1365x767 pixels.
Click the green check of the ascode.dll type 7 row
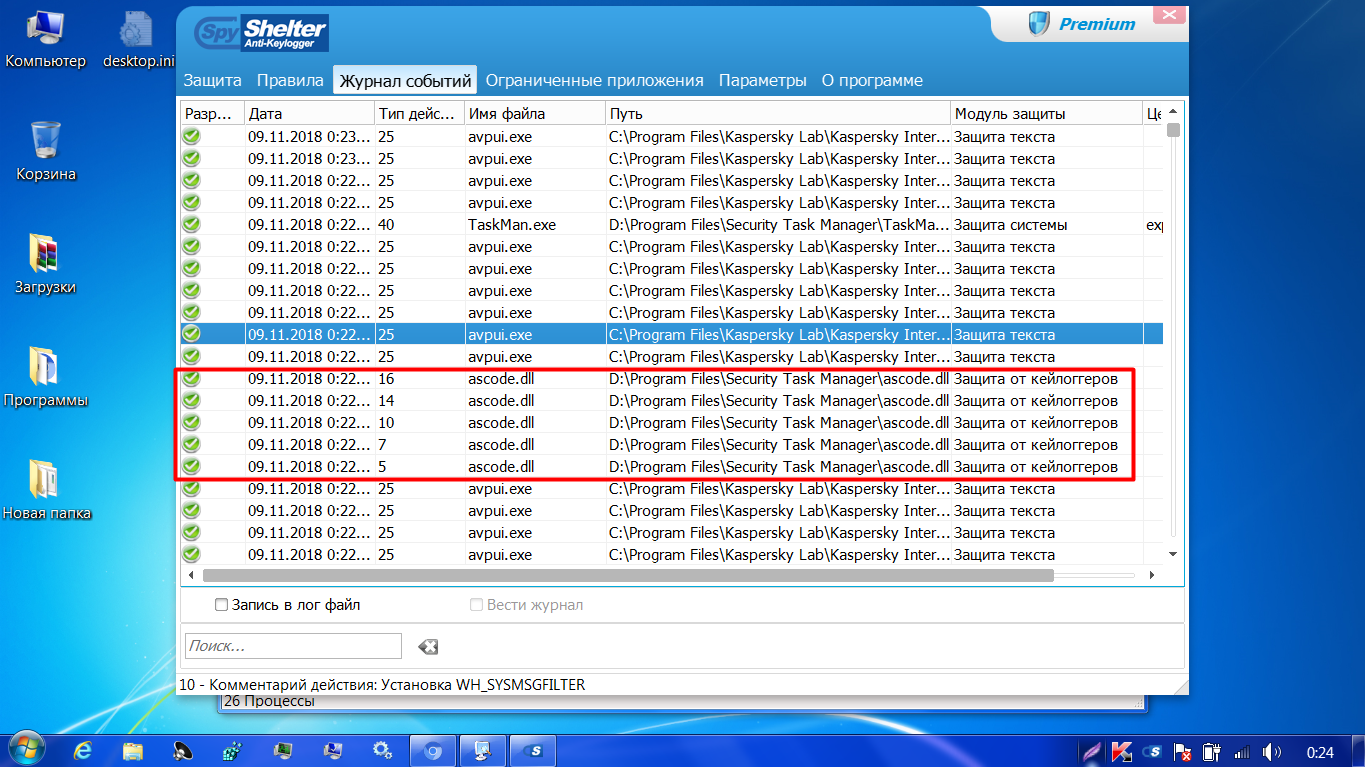coord(191,445)
